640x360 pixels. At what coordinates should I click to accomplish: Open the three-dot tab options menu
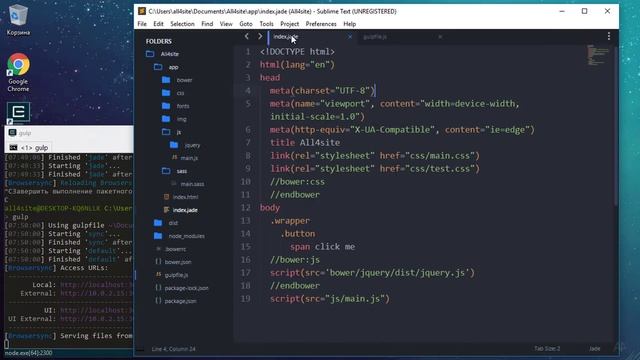[x=609, y=36]
